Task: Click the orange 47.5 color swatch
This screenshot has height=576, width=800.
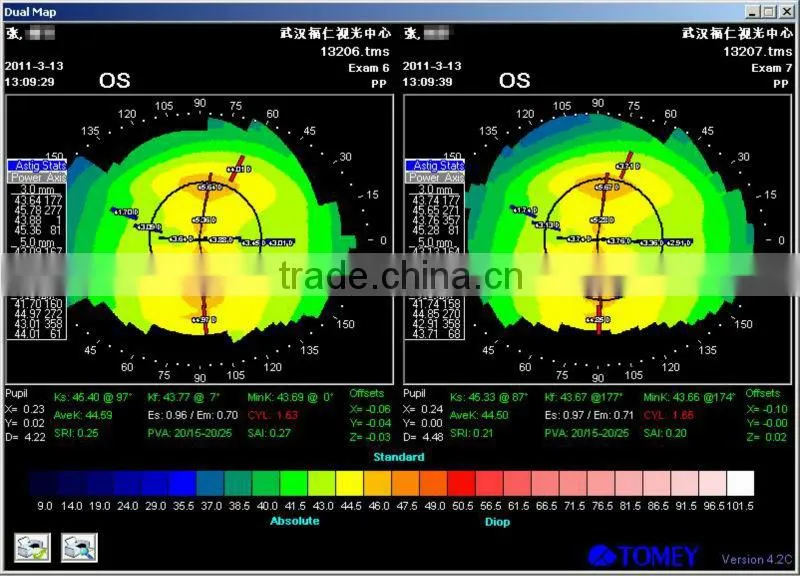Action: [x=405, y=483]
